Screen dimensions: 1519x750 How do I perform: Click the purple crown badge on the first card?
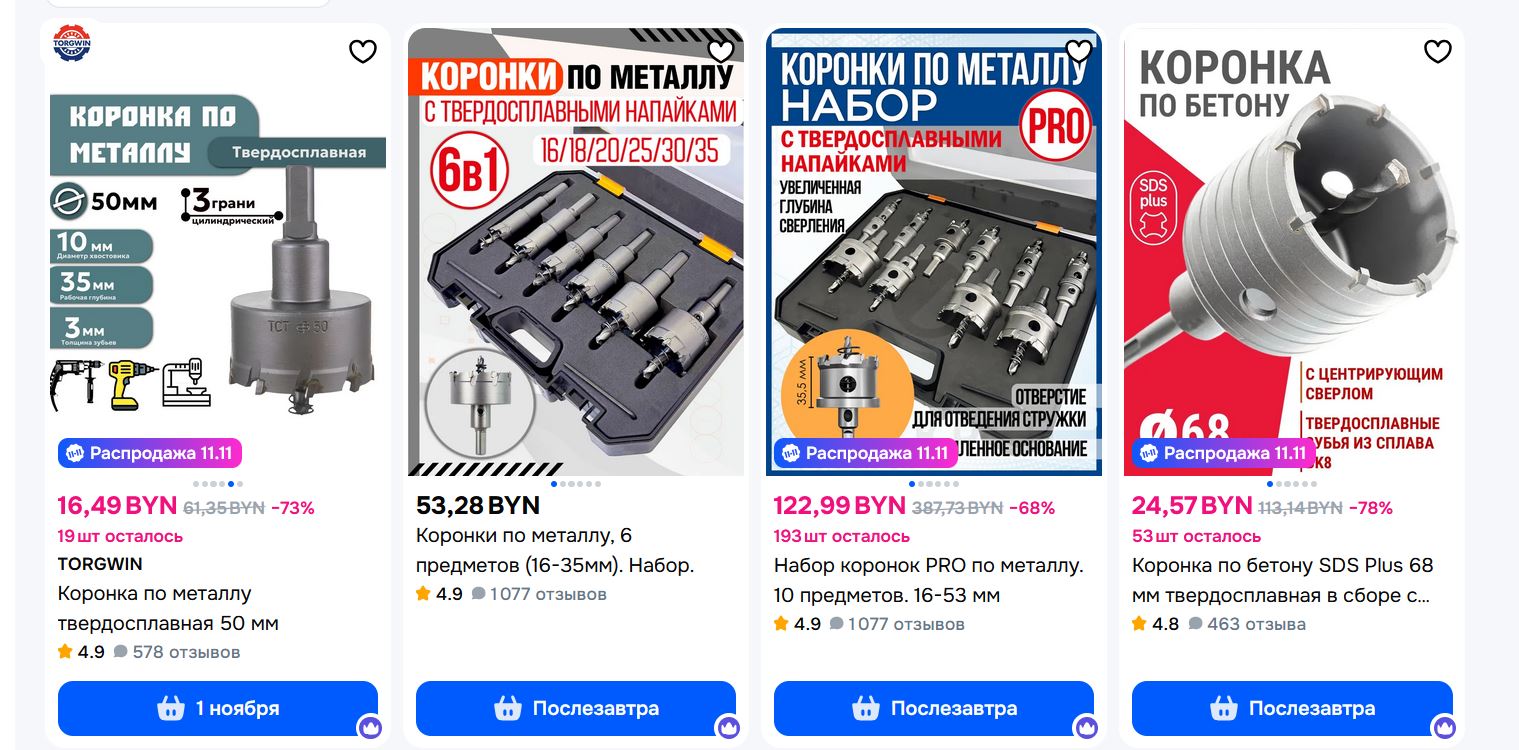tap(371, 727)
